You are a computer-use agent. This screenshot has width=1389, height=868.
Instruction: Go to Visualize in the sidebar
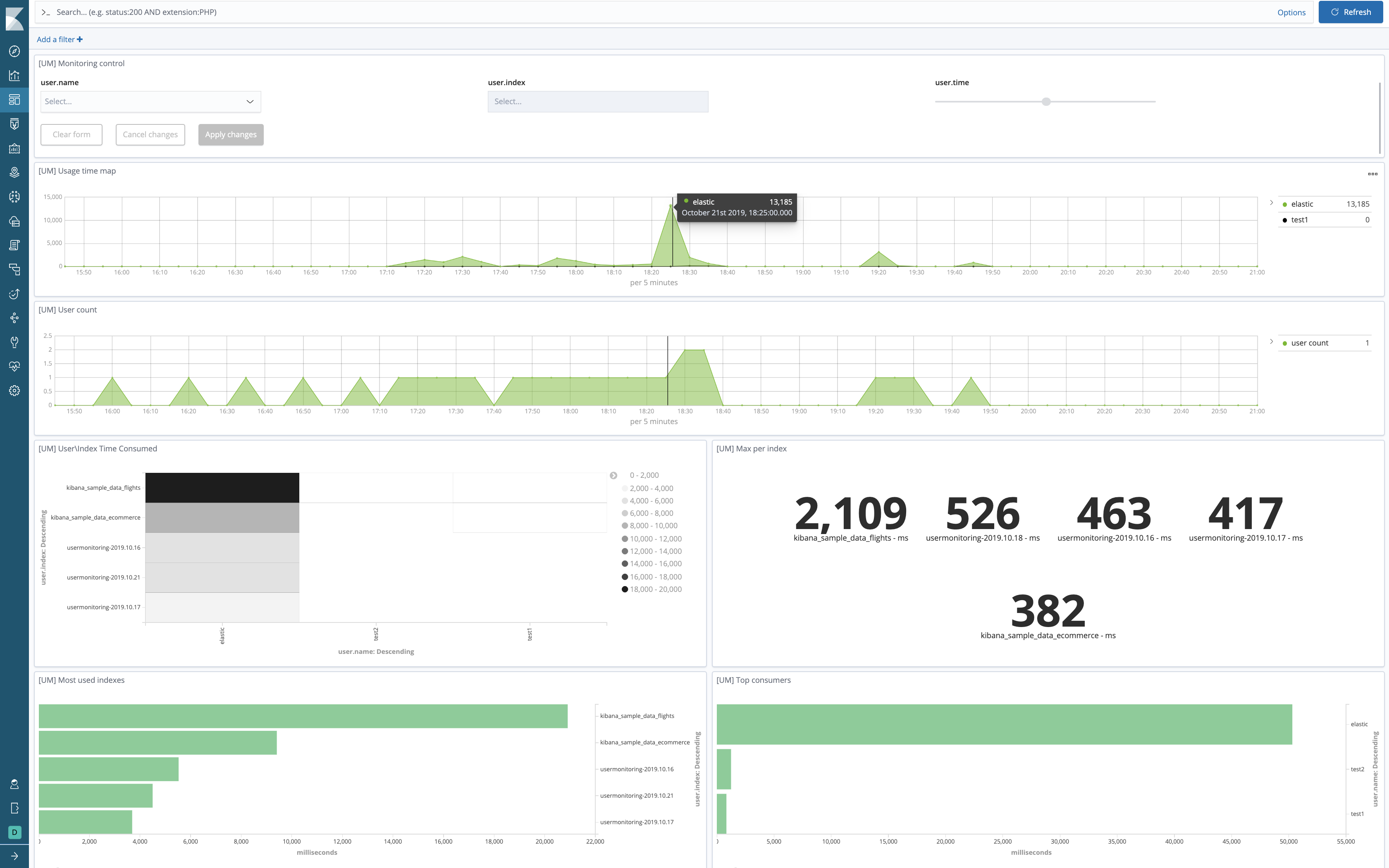[14, 76]
